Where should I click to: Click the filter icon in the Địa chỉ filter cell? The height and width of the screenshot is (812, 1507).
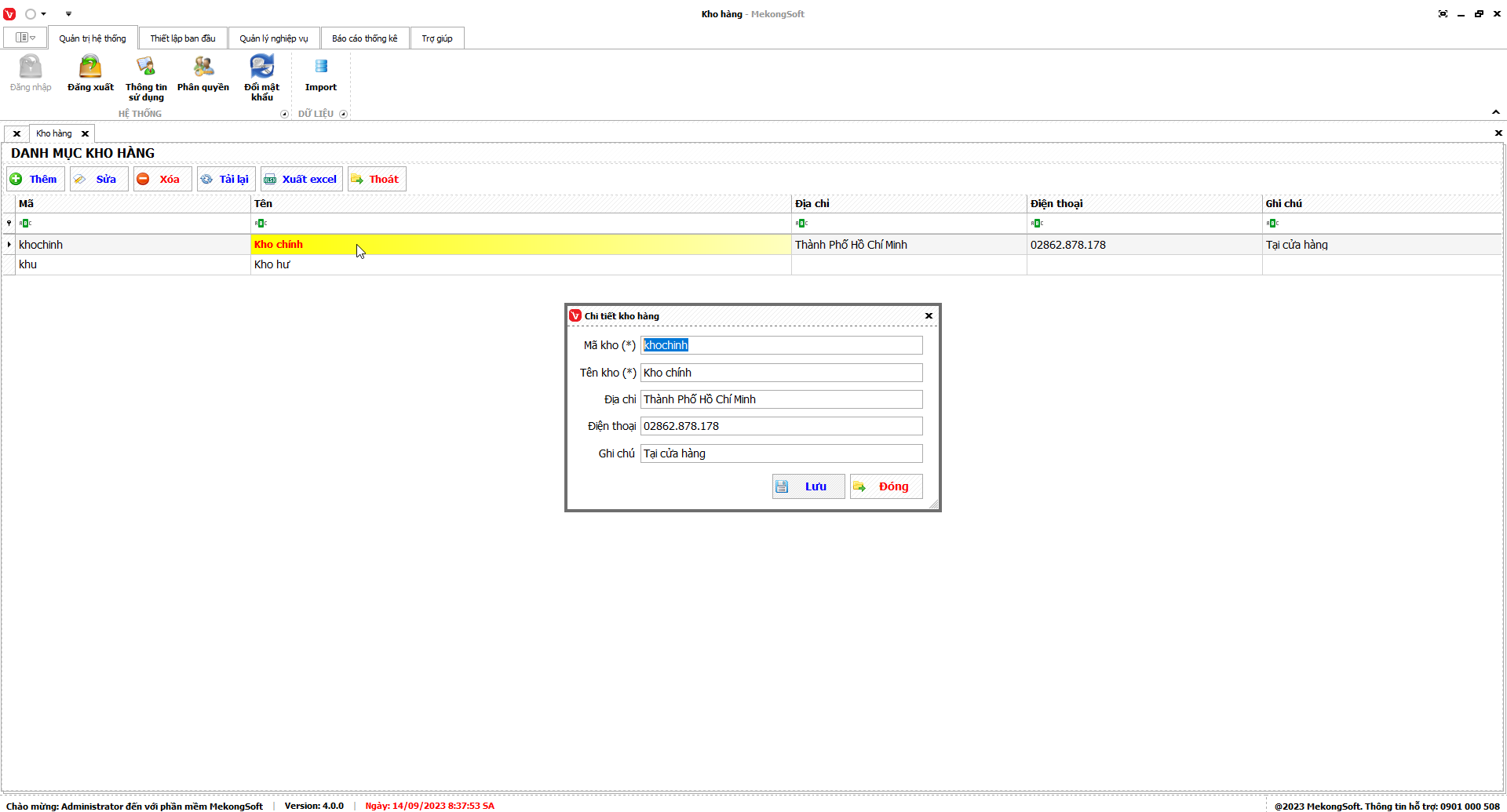(801, 224)
